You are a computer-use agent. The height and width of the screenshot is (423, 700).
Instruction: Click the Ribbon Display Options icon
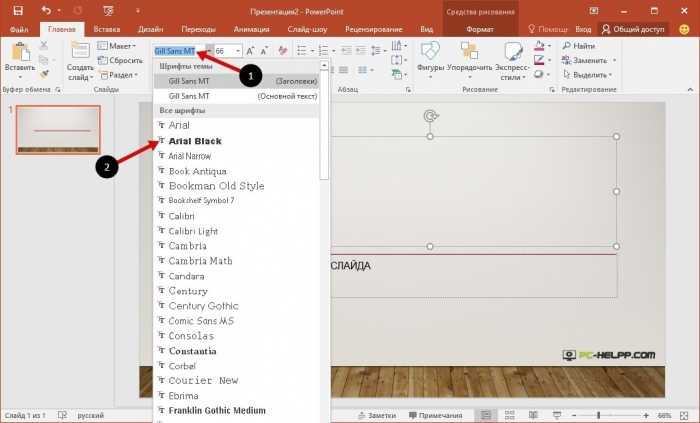coord(594,11)
